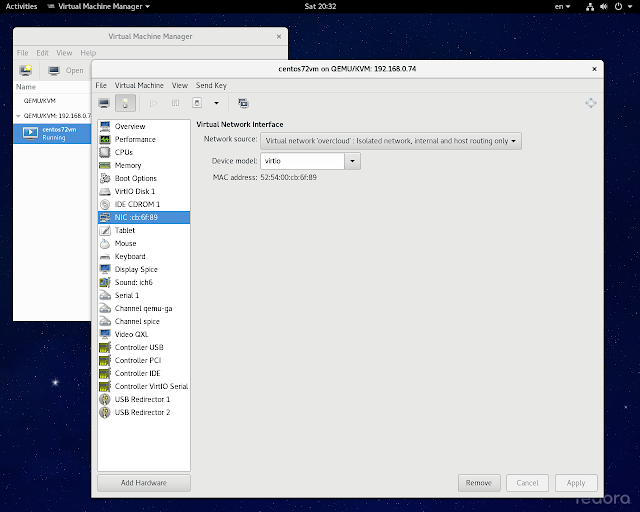
Task: Select Controller USB entry
Action: pyautogui.click(x=144, y=347)
